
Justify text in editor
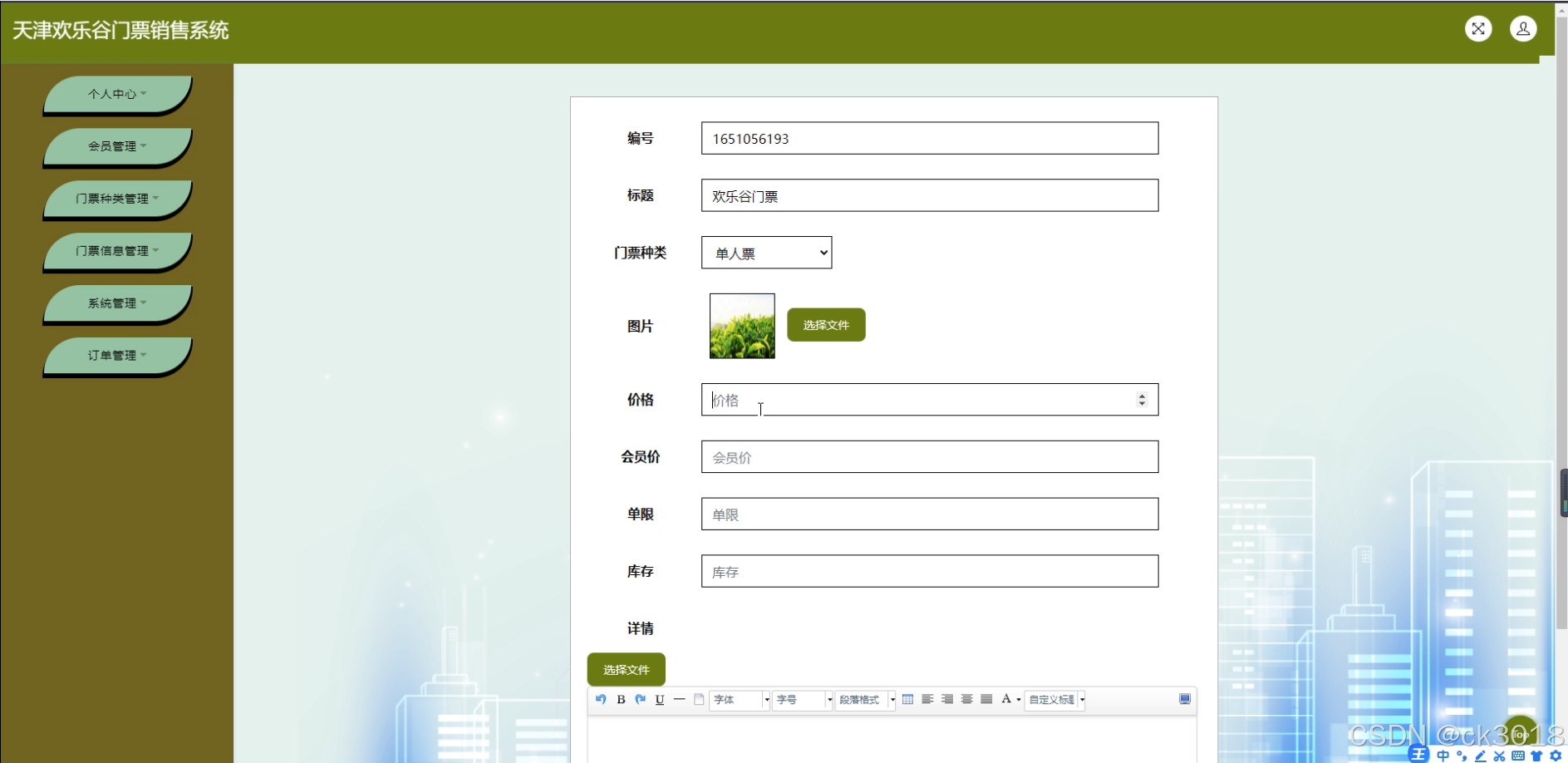[986, 699]
